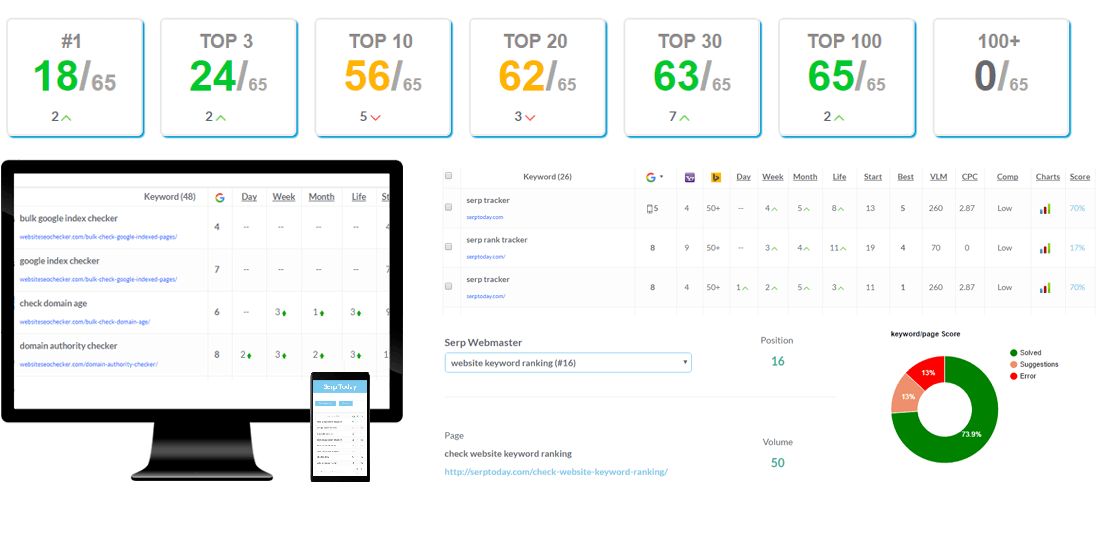
Task: Click the green up arrow in the #1 card
Action: 66,118
